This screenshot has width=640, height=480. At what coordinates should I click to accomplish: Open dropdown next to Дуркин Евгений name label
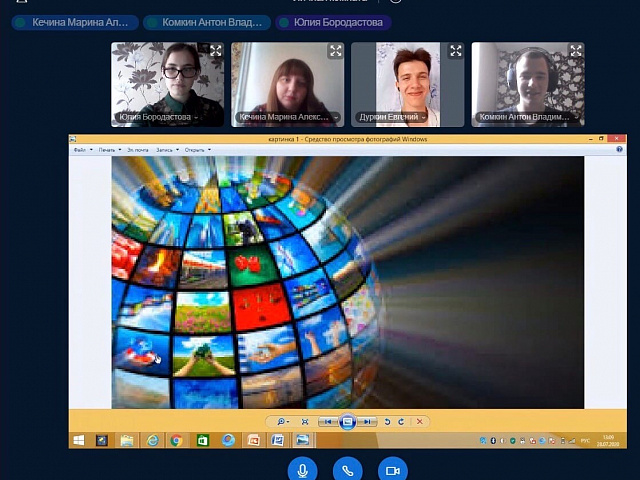pyautogui.click(x=424, y=118)
